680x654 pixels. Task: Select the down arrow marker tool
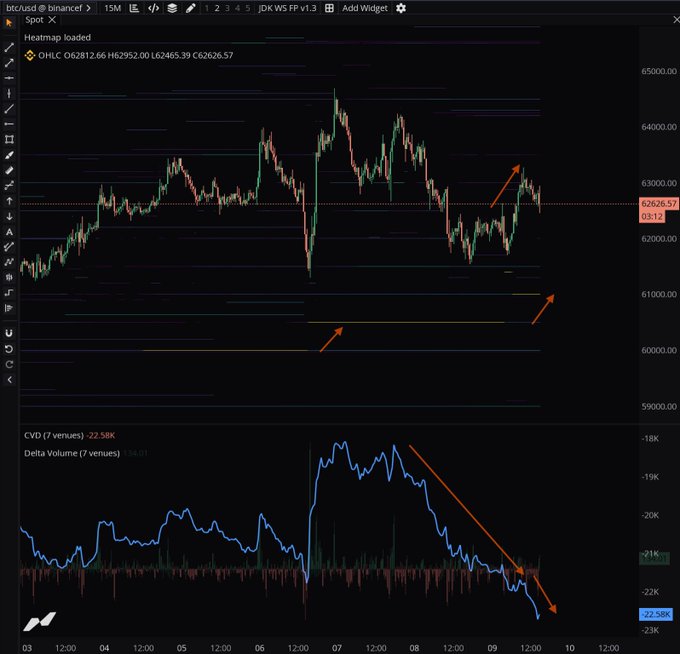click(9, 216)
